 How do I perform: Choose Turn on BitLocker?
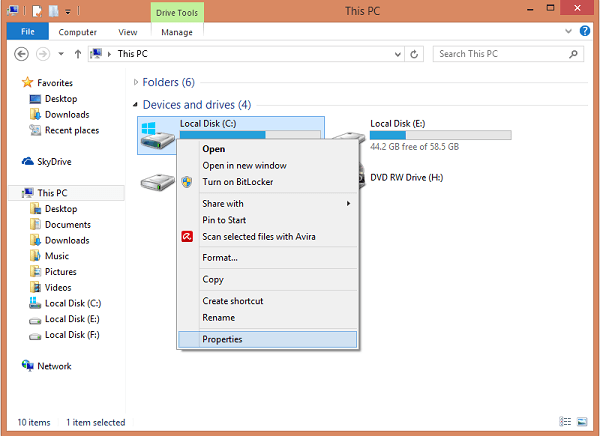click(267, 182)
